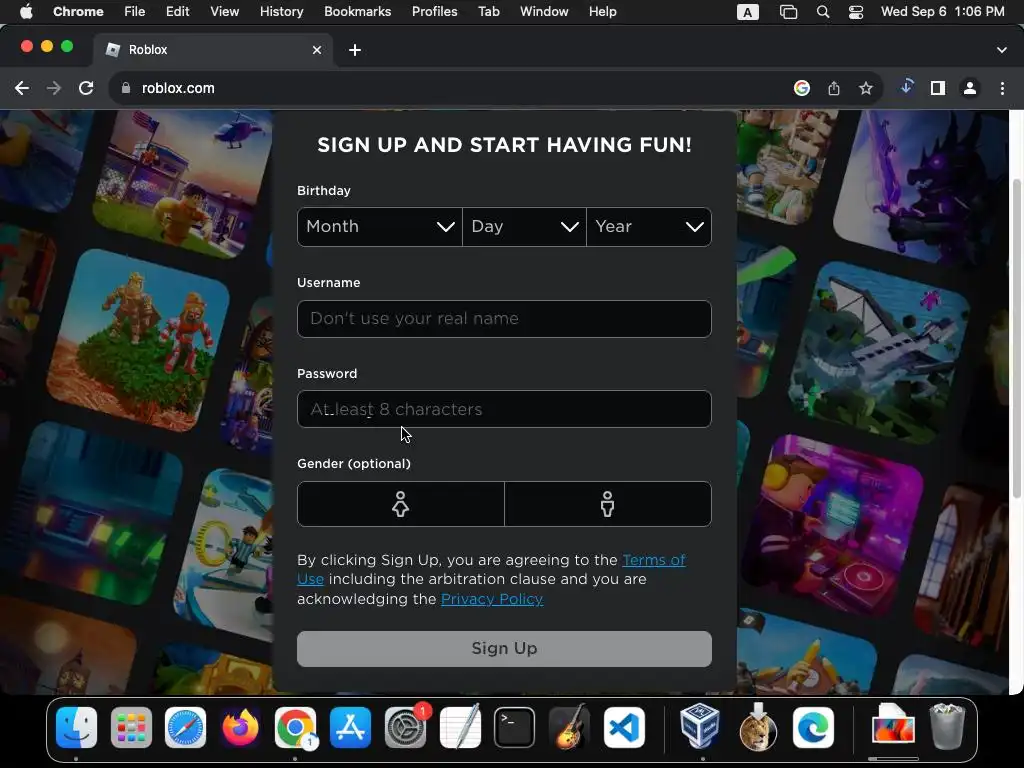Viewport: 1024px width, 768px height.
Task: Open Safari from the dock
Action: coord(185,727)
